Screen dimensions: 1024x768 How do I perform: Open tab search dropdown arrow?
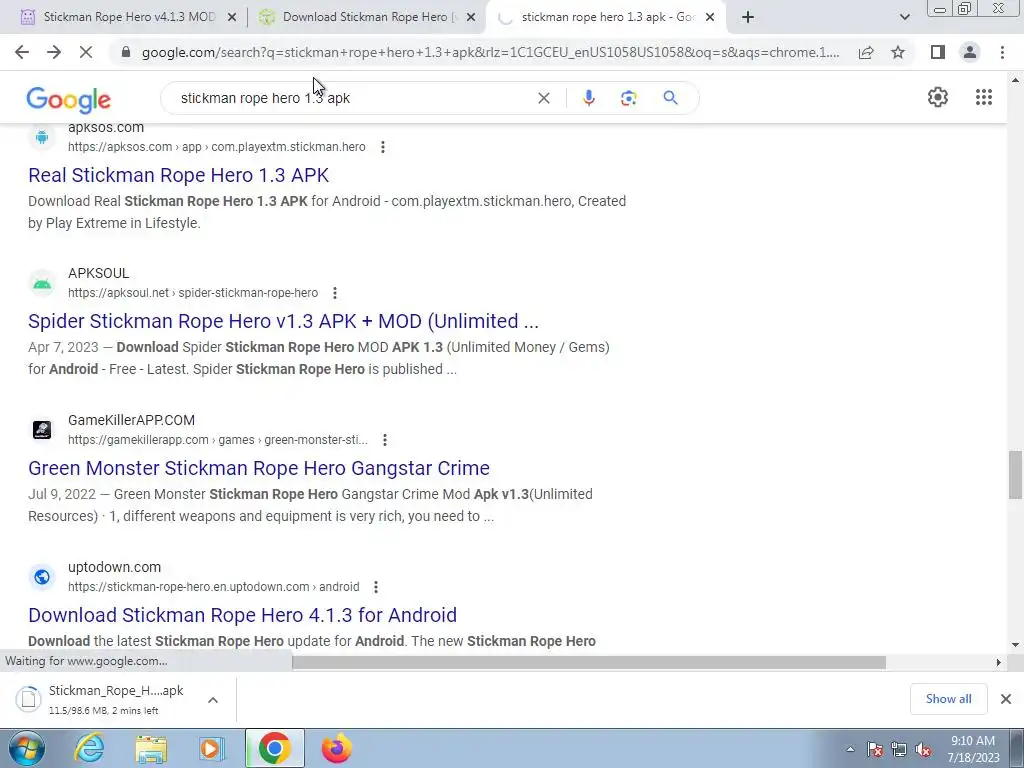[904, 17]
